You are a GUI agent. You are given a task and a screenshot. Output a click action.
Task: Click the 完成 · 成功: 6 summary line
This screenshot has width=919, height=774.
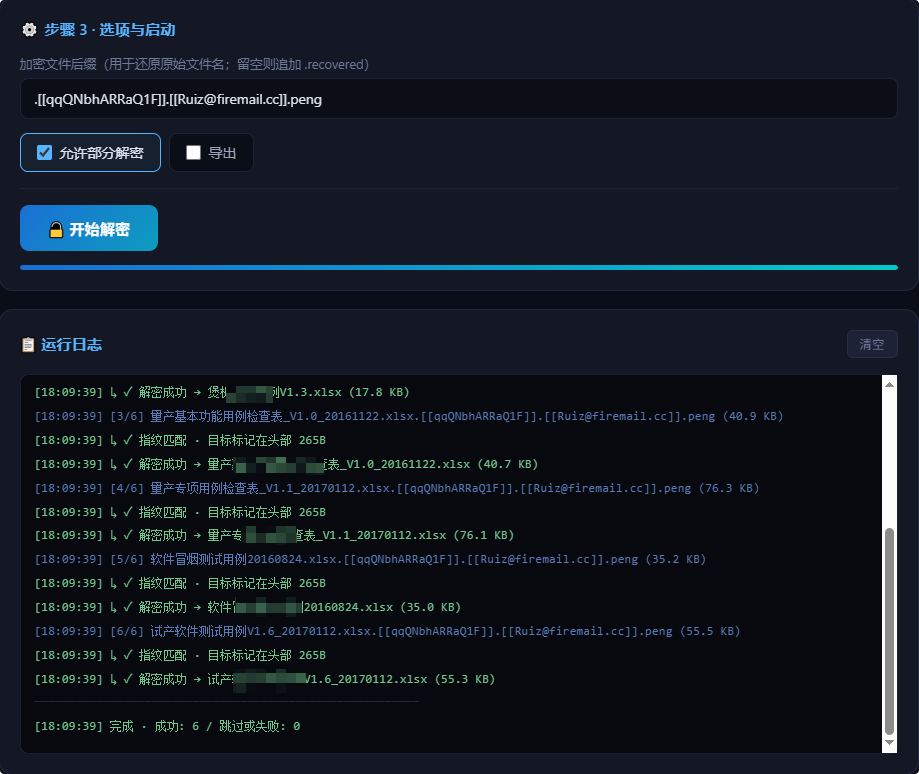point(167,726)
